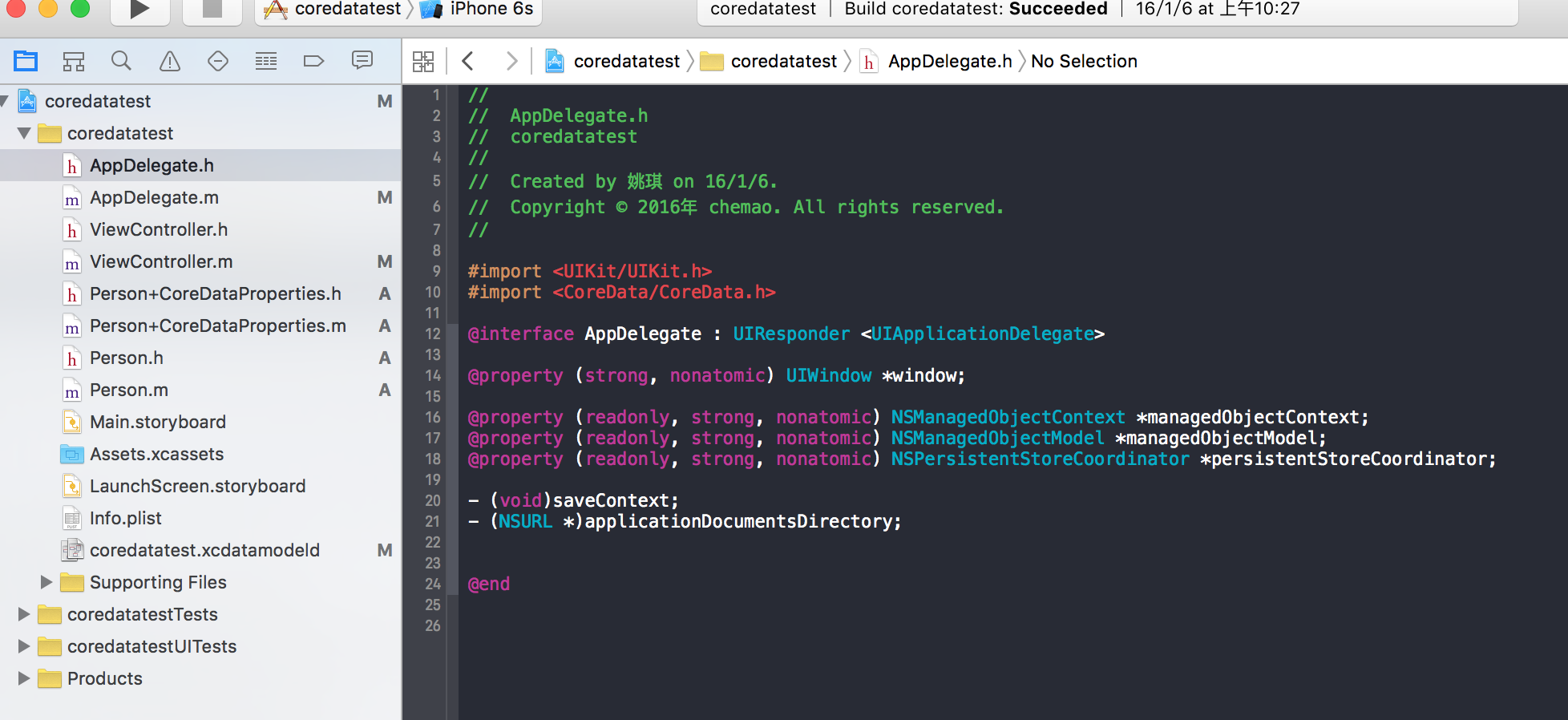Select the coredatatestUITests folder
Screen dimensions: 1568x720
[200, 646]
